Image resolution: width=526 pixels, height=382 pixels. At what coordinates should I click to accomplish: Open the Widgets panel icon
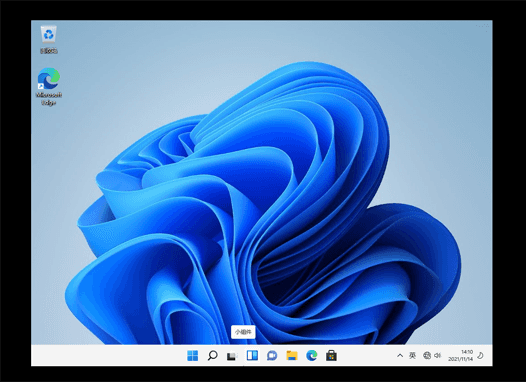coord(252,356)
